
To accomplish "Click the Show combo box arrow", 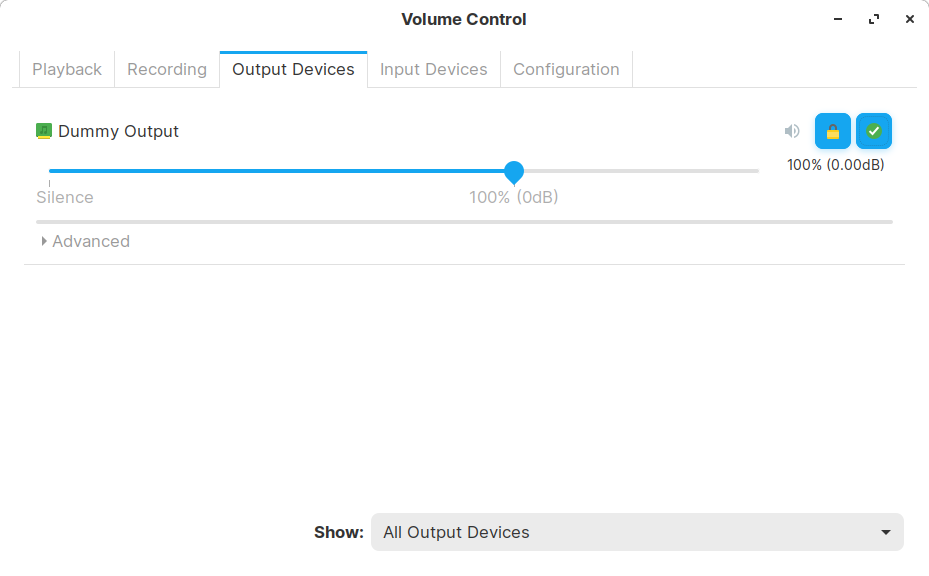I will [x=885, y=532].
